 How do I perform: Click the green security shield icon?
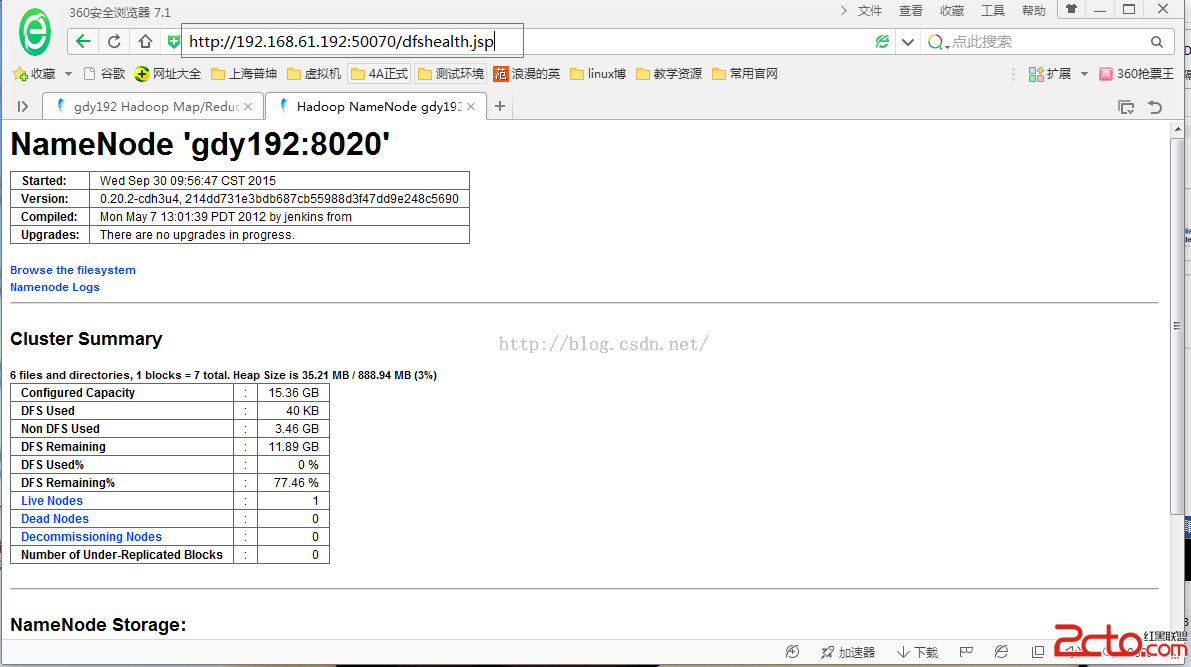[x=174, y=42]
